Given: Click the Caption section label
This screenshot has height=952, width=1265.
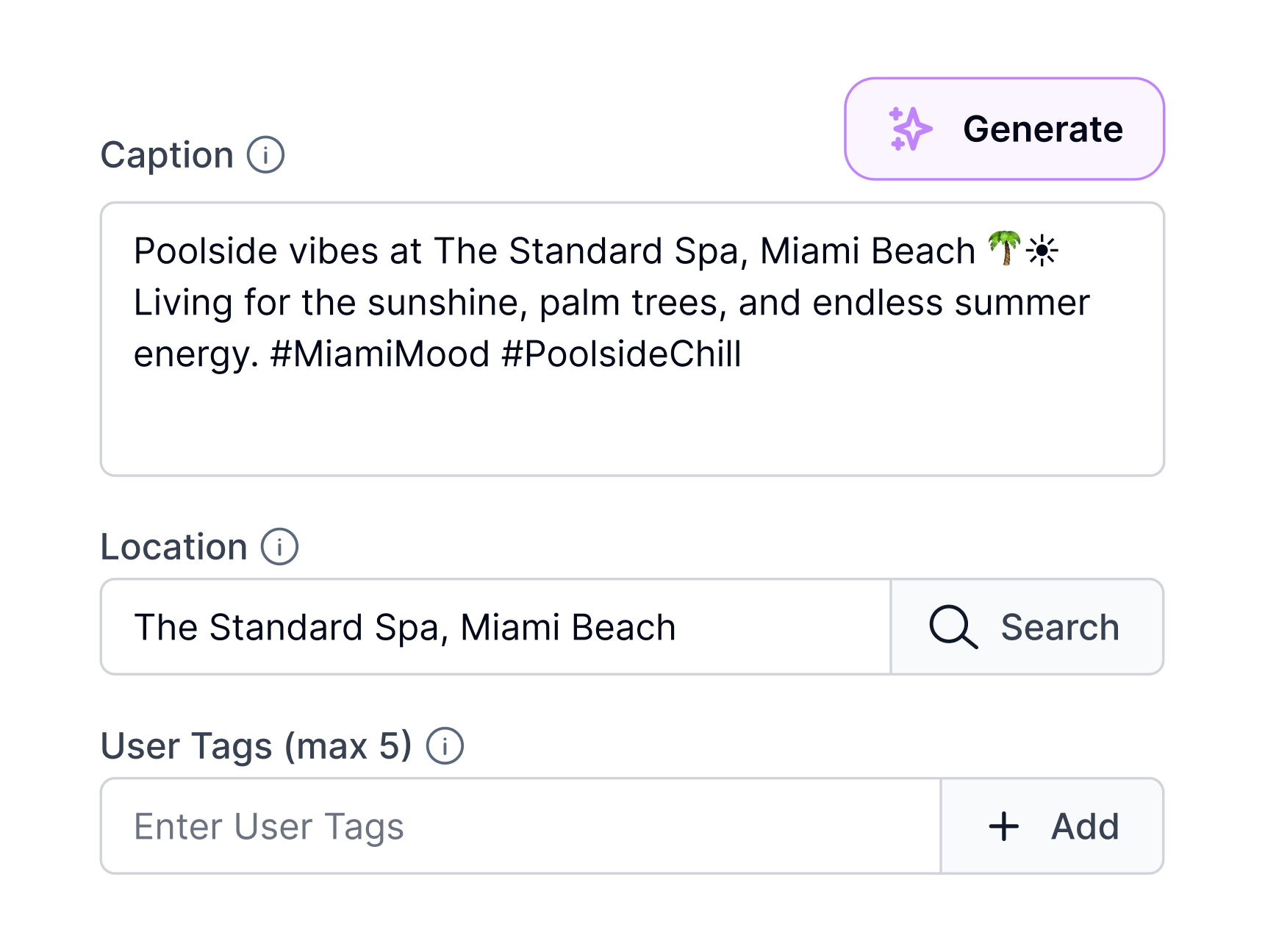Looking at the screenshot, I should tap(169, 154).
